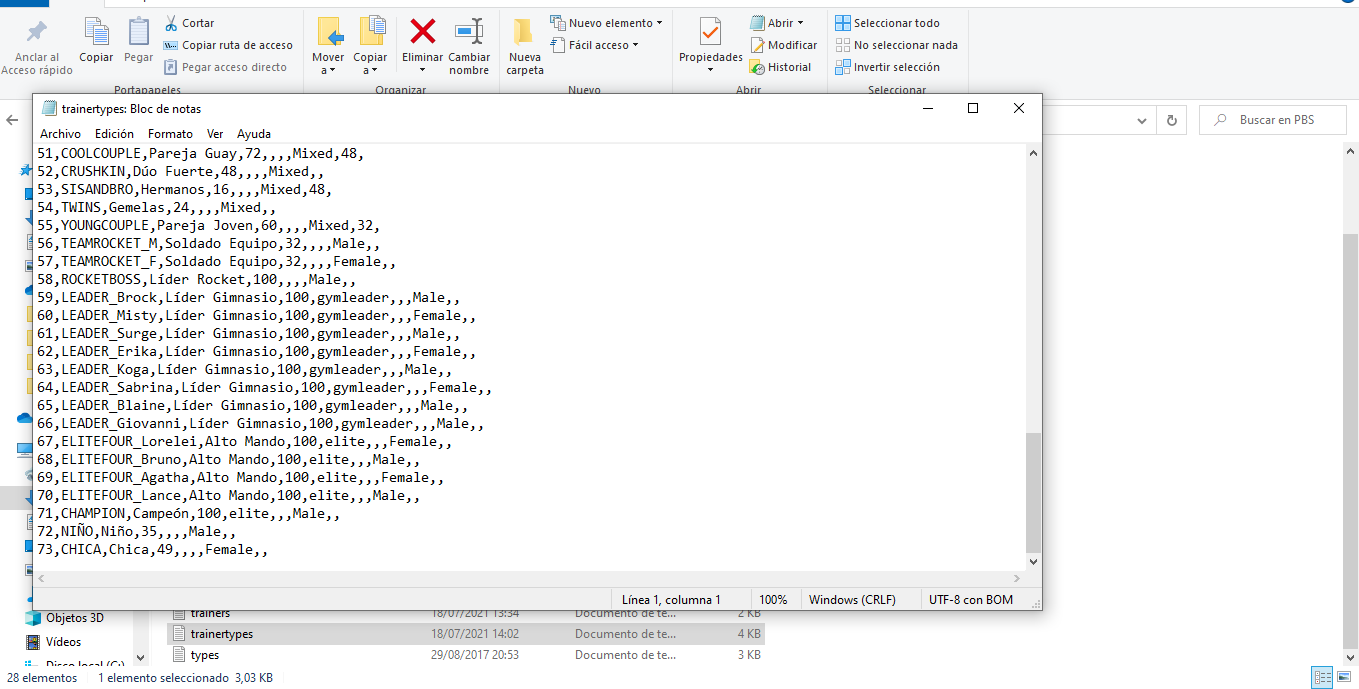
Task: Click the Anclar al Acceso rápido icon
Action: 37,32
